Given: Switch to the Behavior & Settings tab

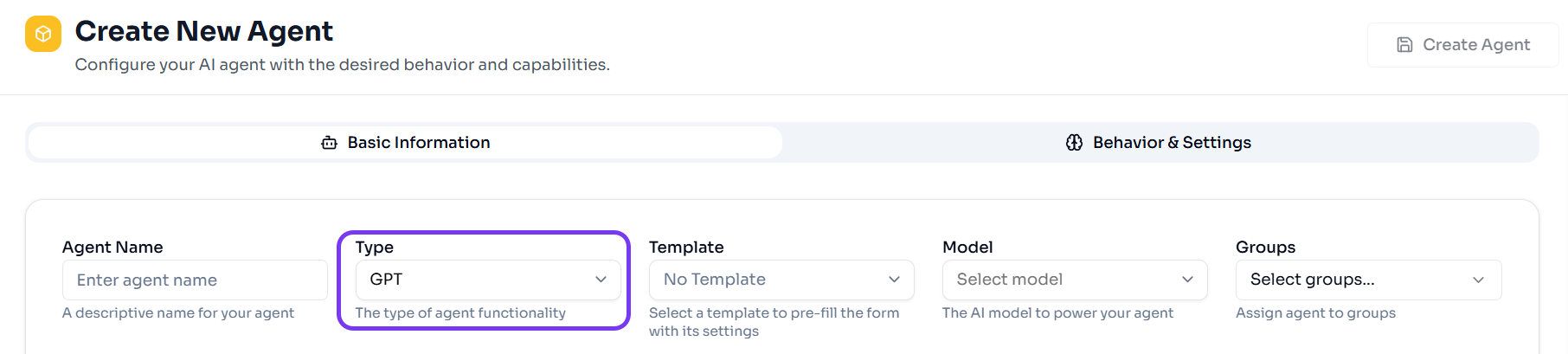Looking at the screenshot, I should pos(1160,143).
